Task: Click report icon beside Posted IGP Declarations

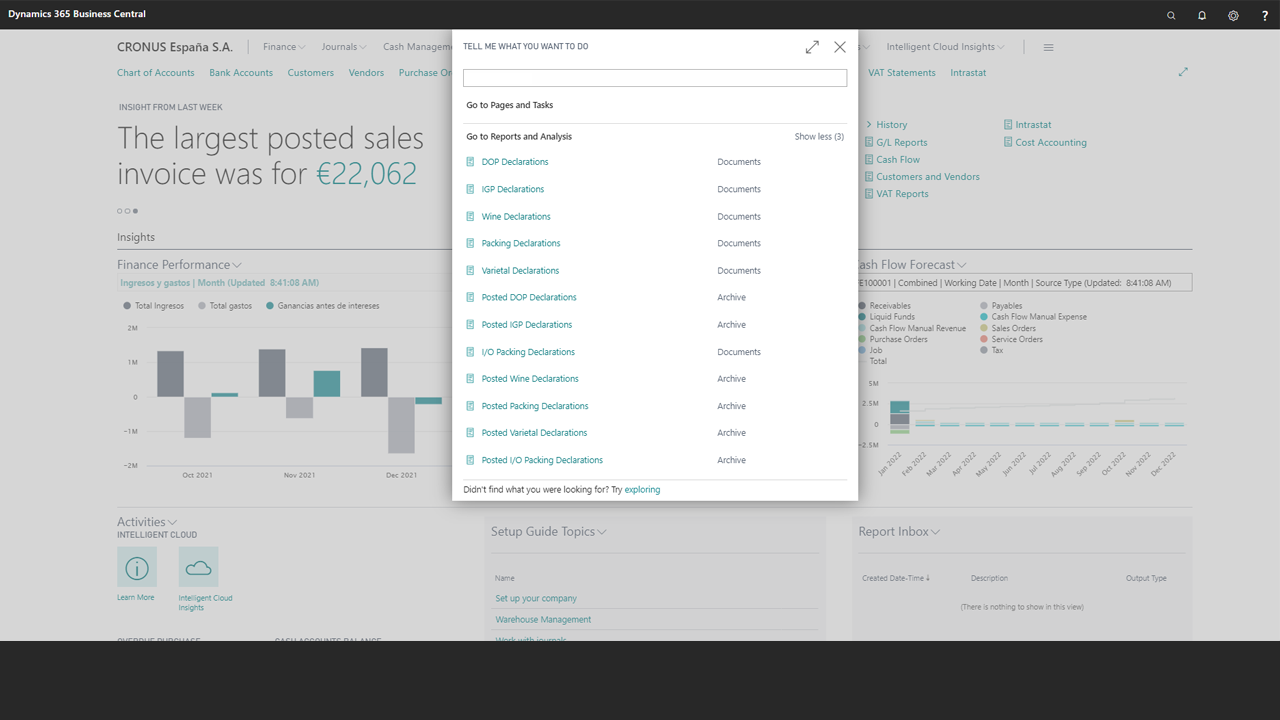Action: 471,324
